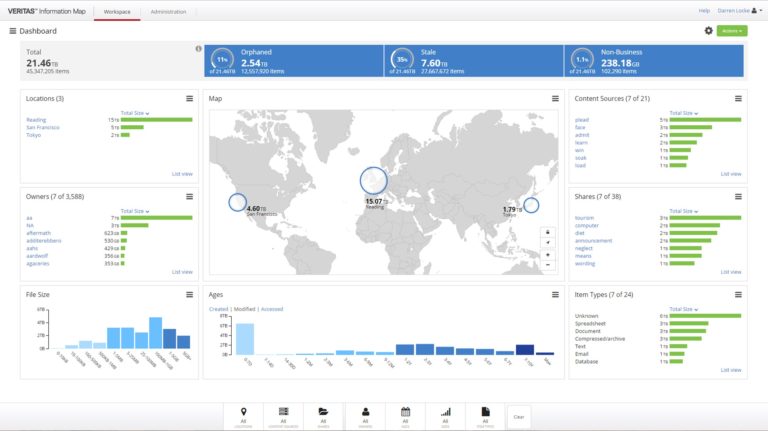The image size is (768, 431).
Task: Click the info icon on Total tile
Action: (x=198, y=49)
